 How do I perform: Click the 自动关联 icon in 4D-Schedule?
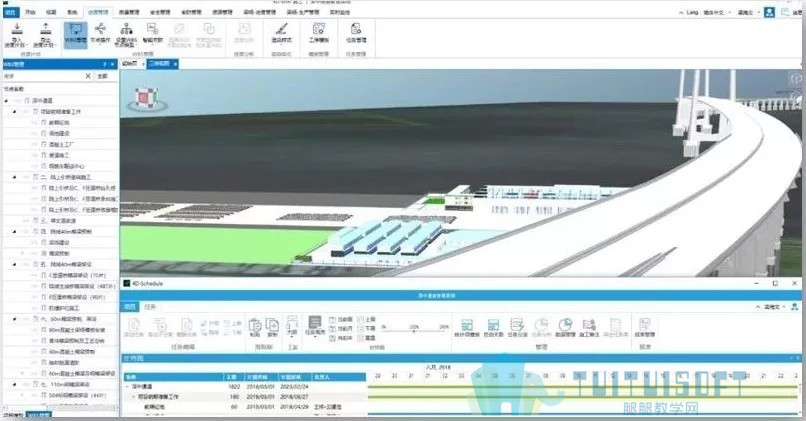pos(493,325)
